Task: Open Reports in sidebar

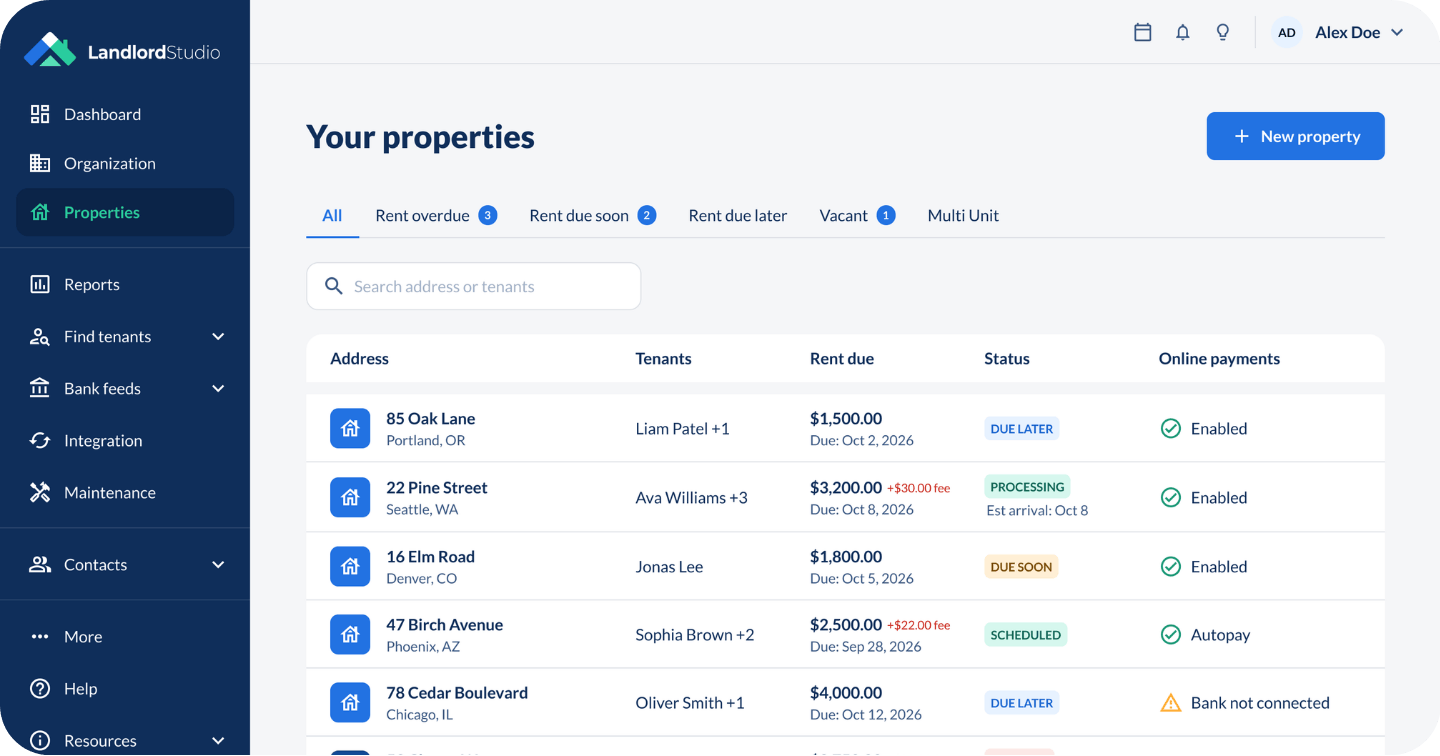Action: (x=125, y=284)
